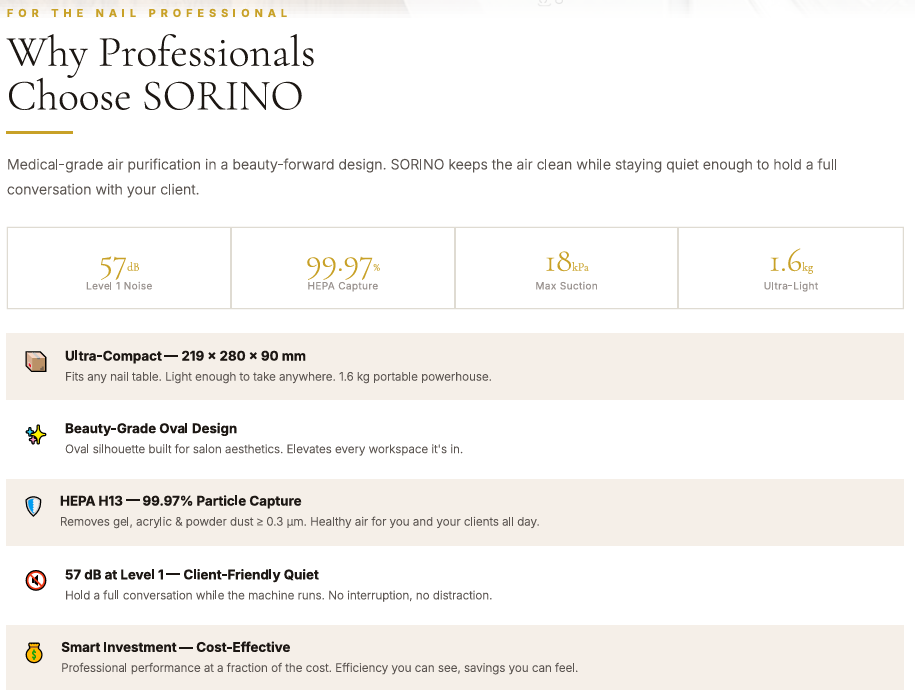Click the muted speaker icon beside 57 dB
915x699 pixels.
(36, 580)
